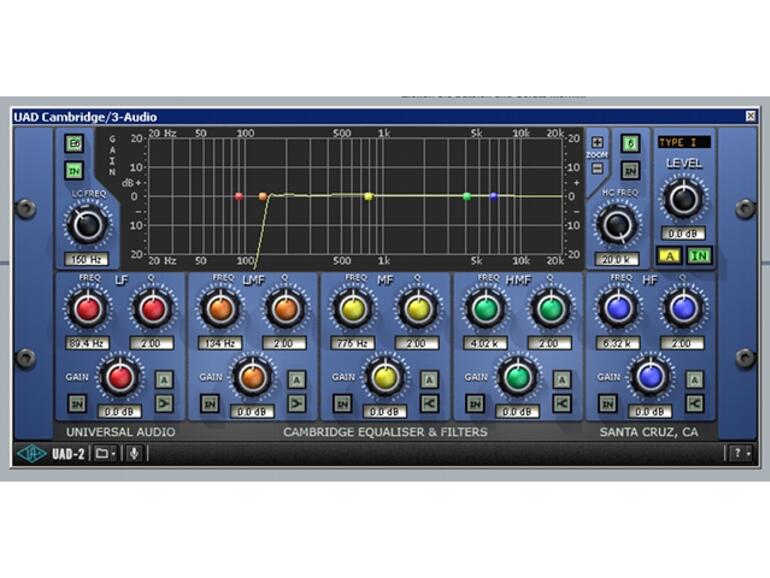Viewport: 770px width, 578px height.
Task: Click the green HMF FREQ knob
Action: pyautogui.click(x=486, y=309)
